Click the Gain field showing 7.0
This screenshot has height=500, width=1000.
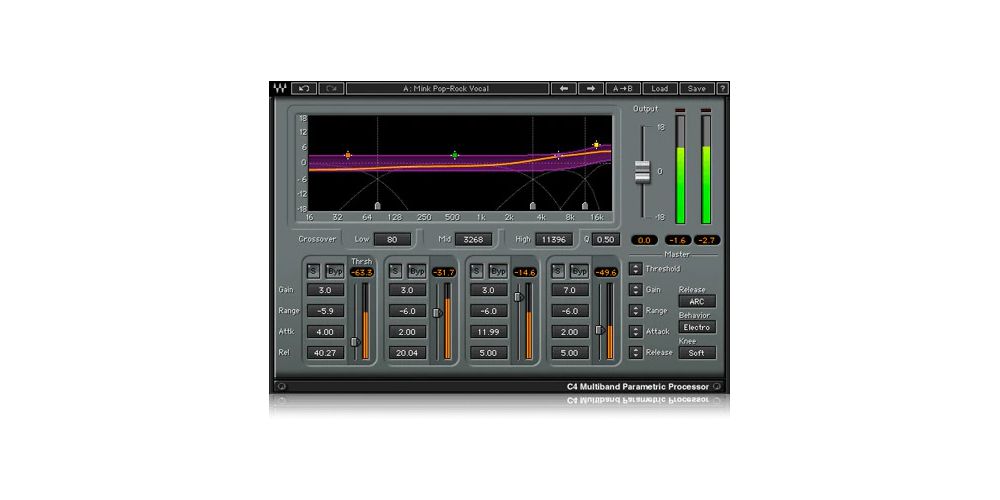point(570,290)
